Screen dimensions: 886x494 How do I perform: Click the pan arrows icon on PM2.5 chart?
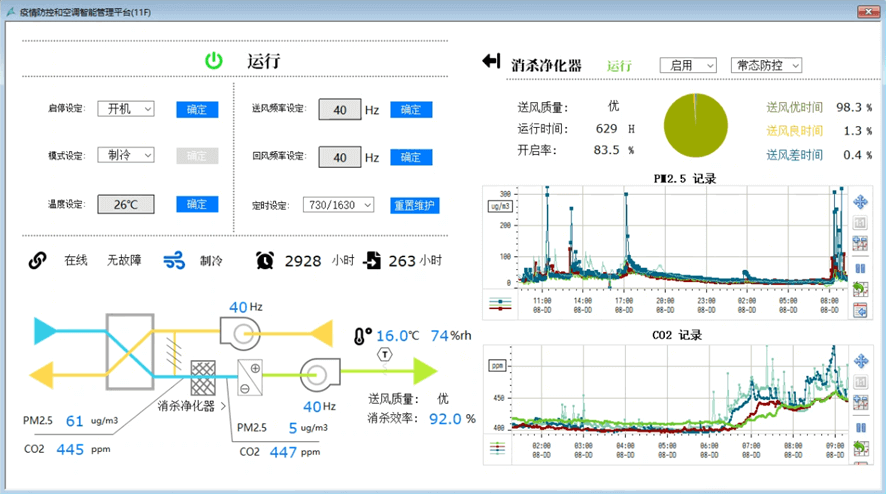(859, 202)
